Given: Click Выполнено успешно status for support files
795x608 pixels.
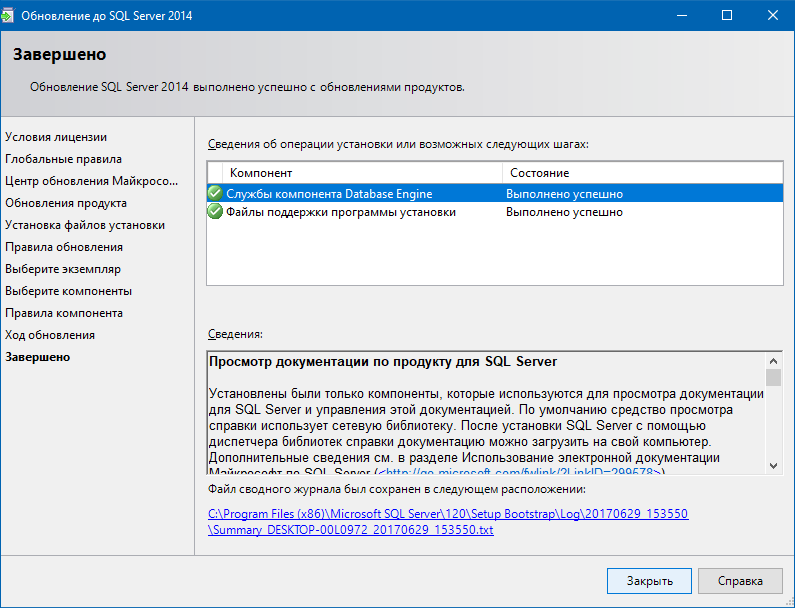Looking at the screenshot, I should point(564,212).
